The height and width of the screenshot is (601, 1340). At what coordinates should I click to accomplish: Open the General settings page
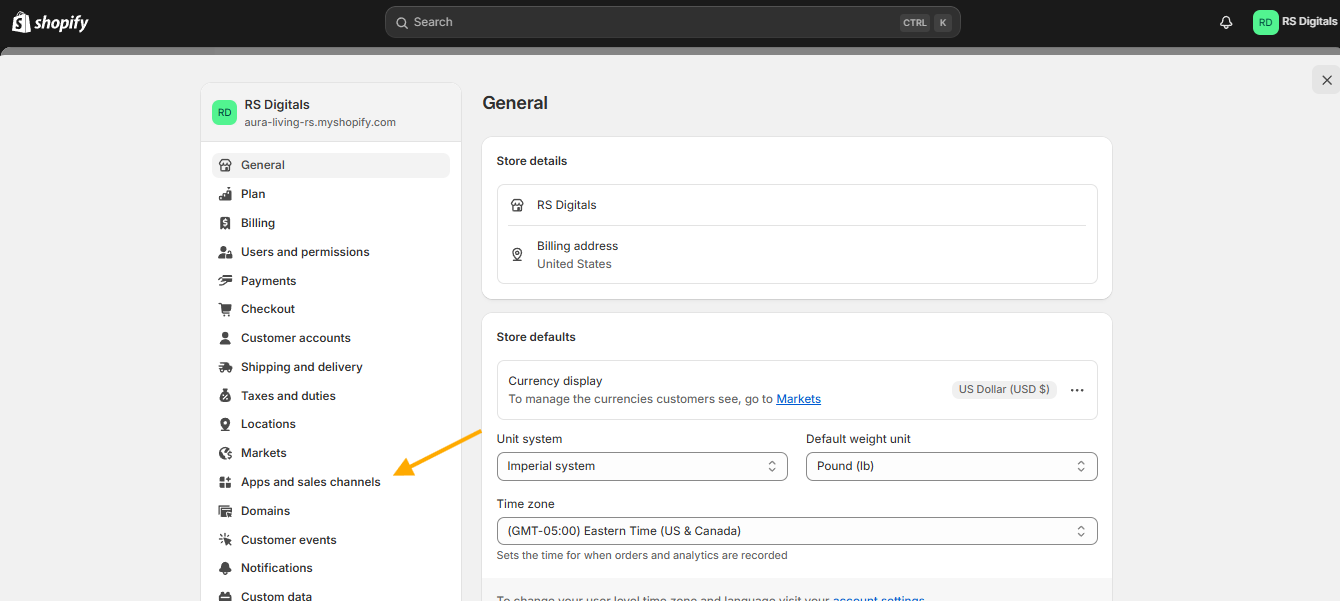pyautogui.click(x=331, y=165)
